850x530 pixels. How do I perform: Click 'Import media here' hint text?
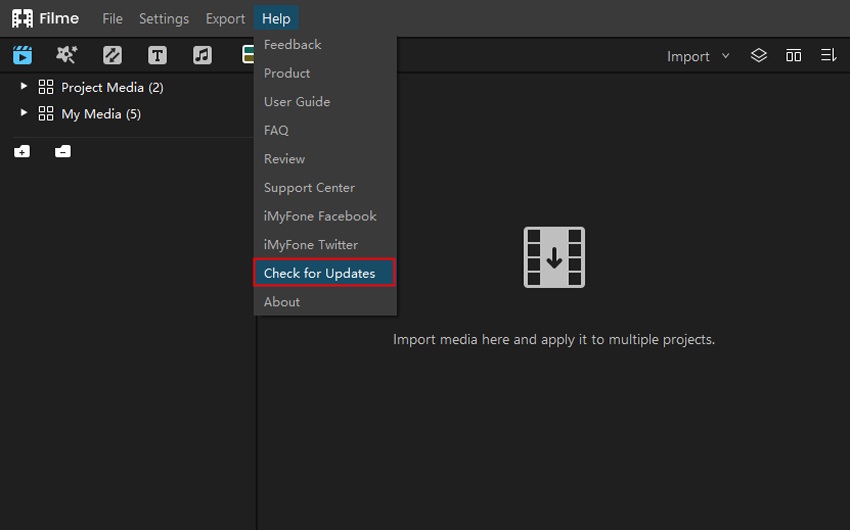553,339
